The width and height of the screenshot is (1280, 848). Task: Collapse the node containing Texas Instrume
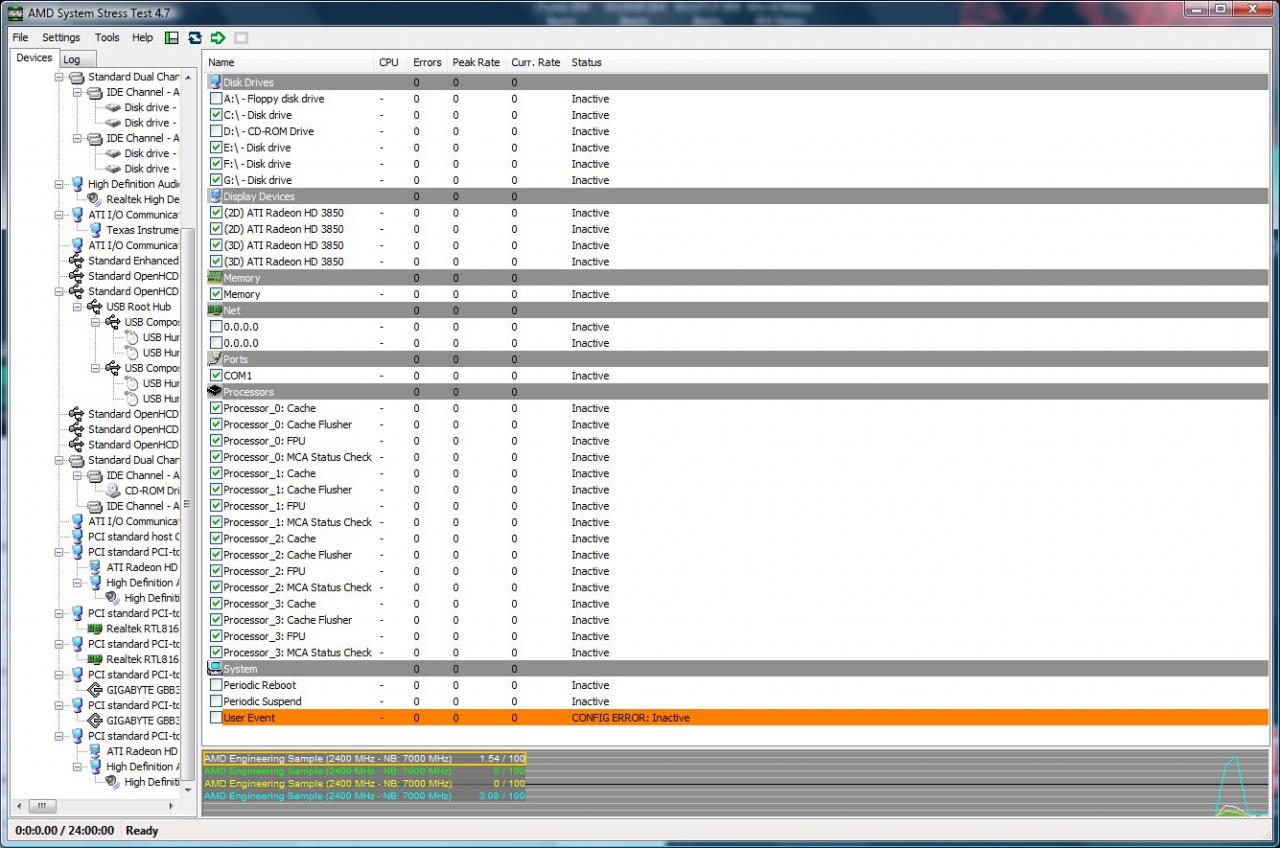point(59,215)
